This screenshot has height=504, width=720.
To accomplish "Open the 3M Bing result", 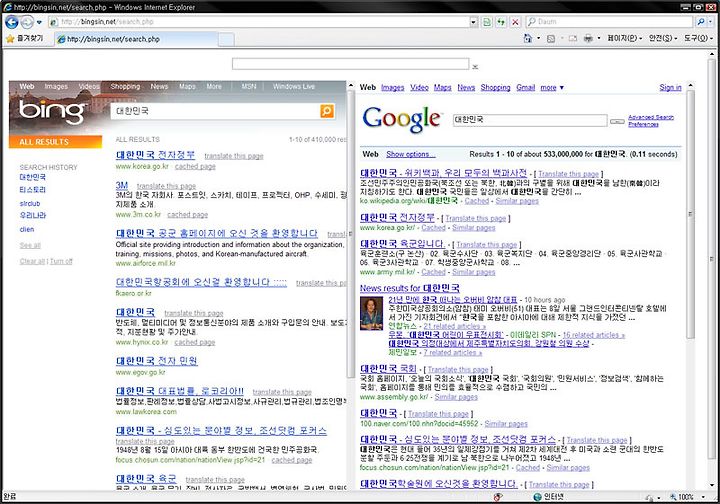I will pos(122,185).
